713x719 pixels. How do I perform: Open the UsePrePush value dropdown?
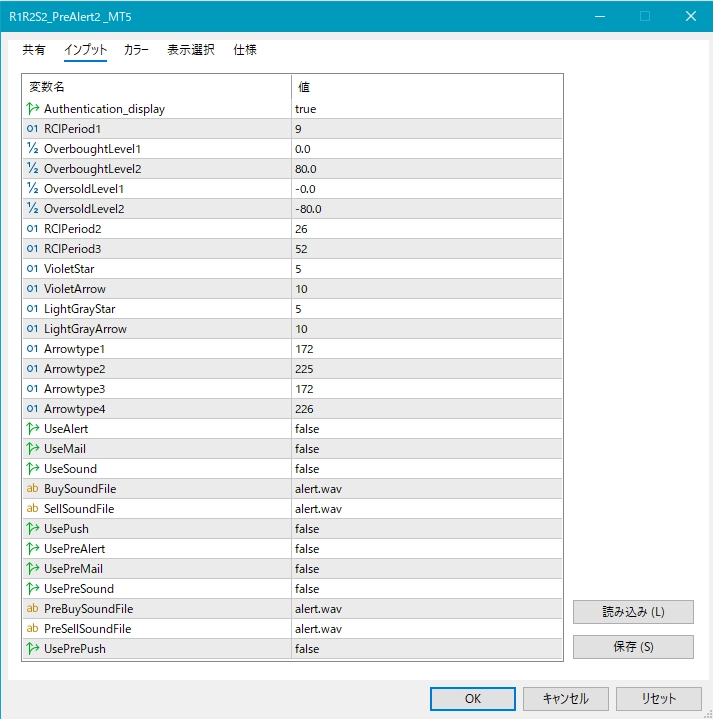point(426,649)
